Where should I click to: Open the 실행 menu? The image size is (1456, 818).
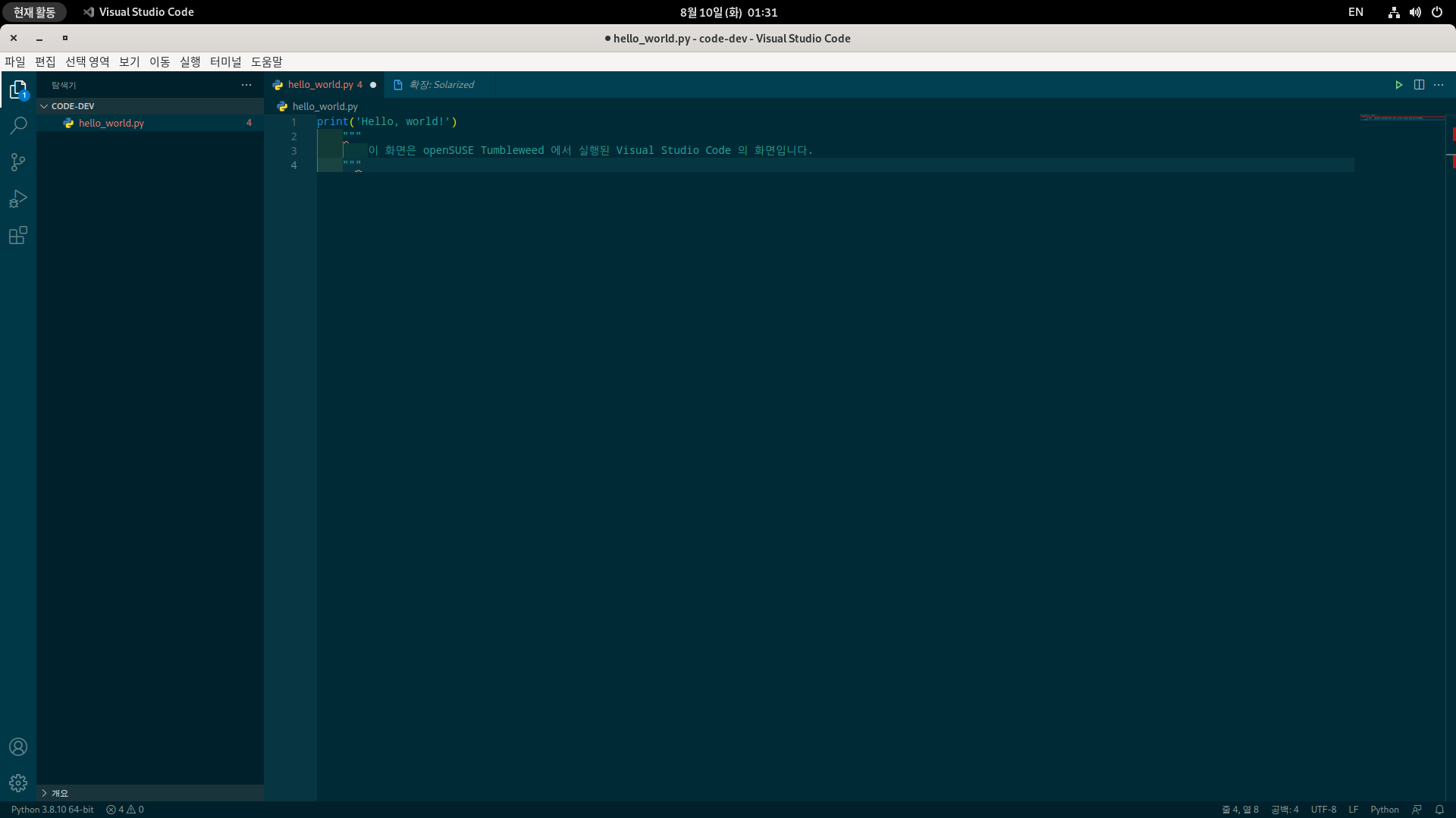click(x=190, y=61)
